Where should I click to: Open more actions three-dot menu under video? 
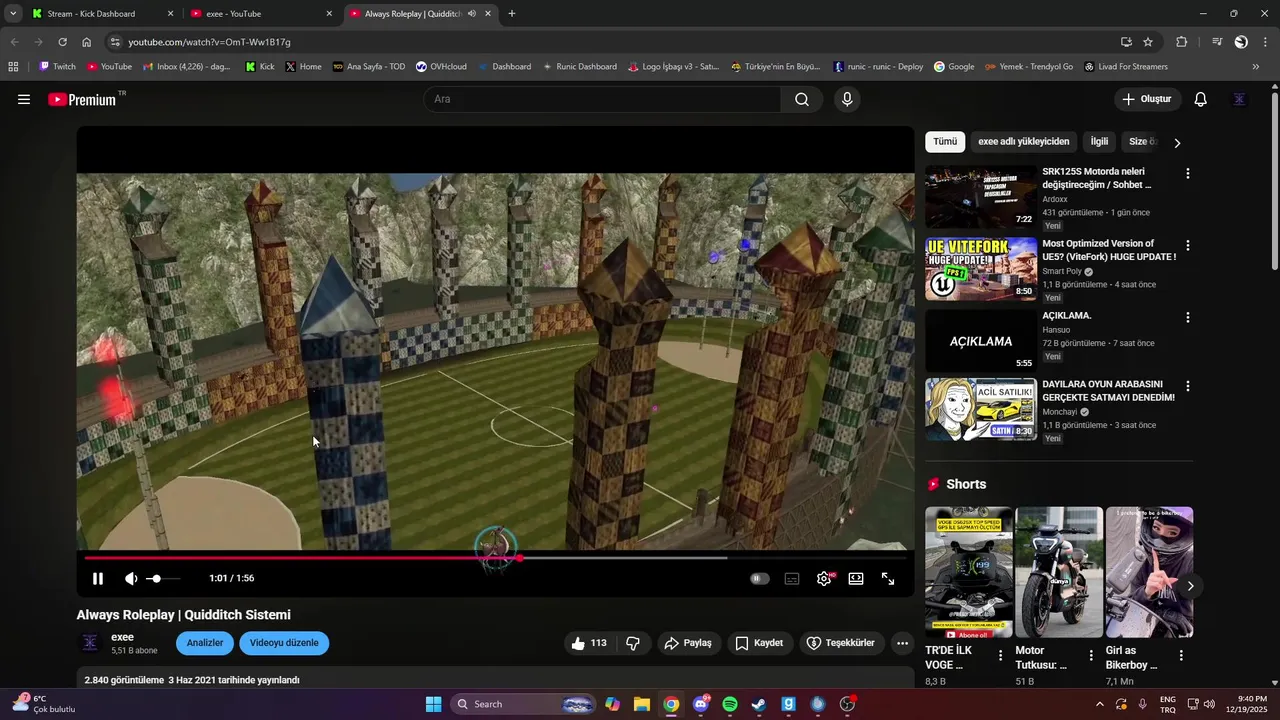coord(902,643)
